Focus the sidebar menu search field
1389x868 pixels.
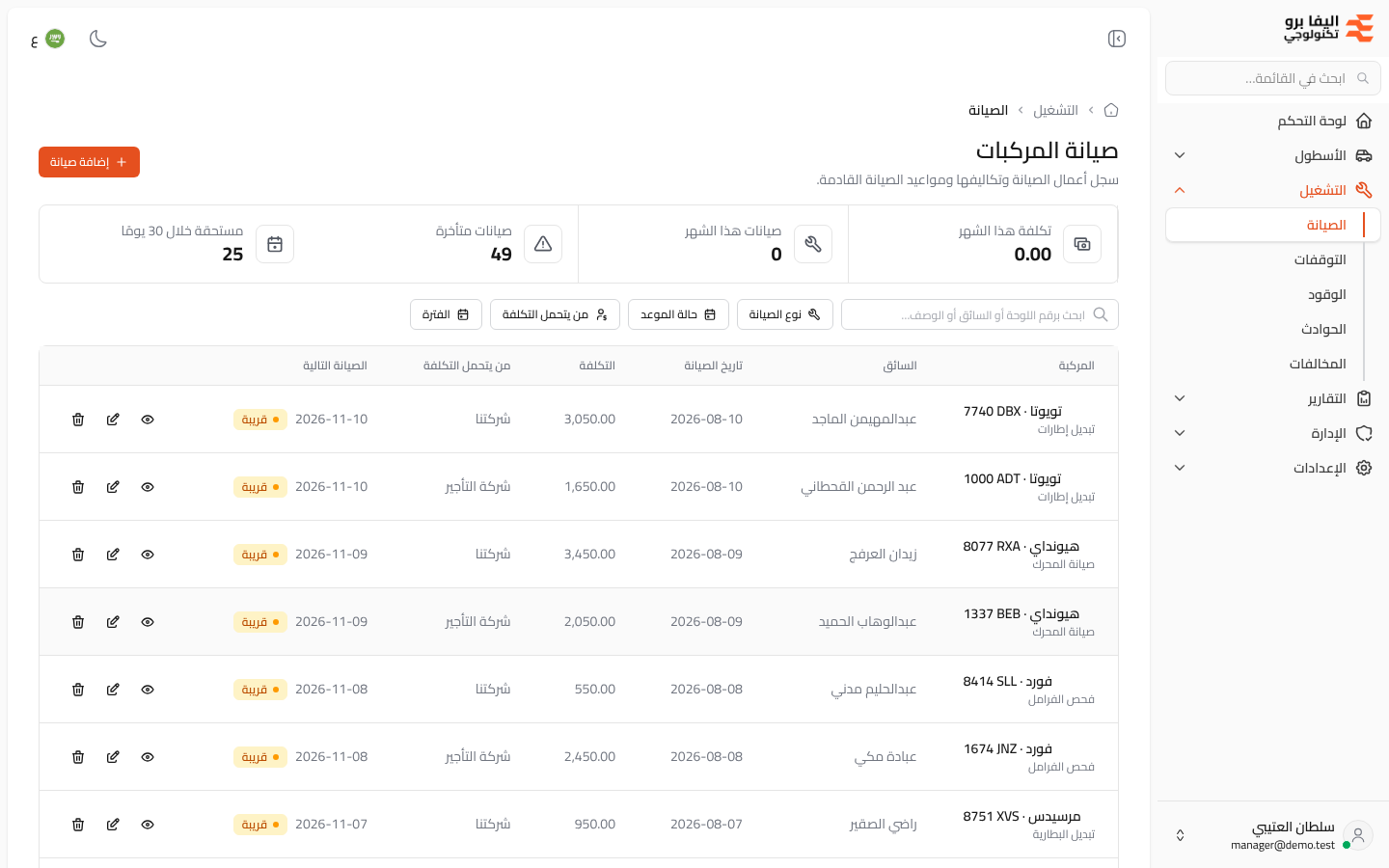coord(1273,78)
